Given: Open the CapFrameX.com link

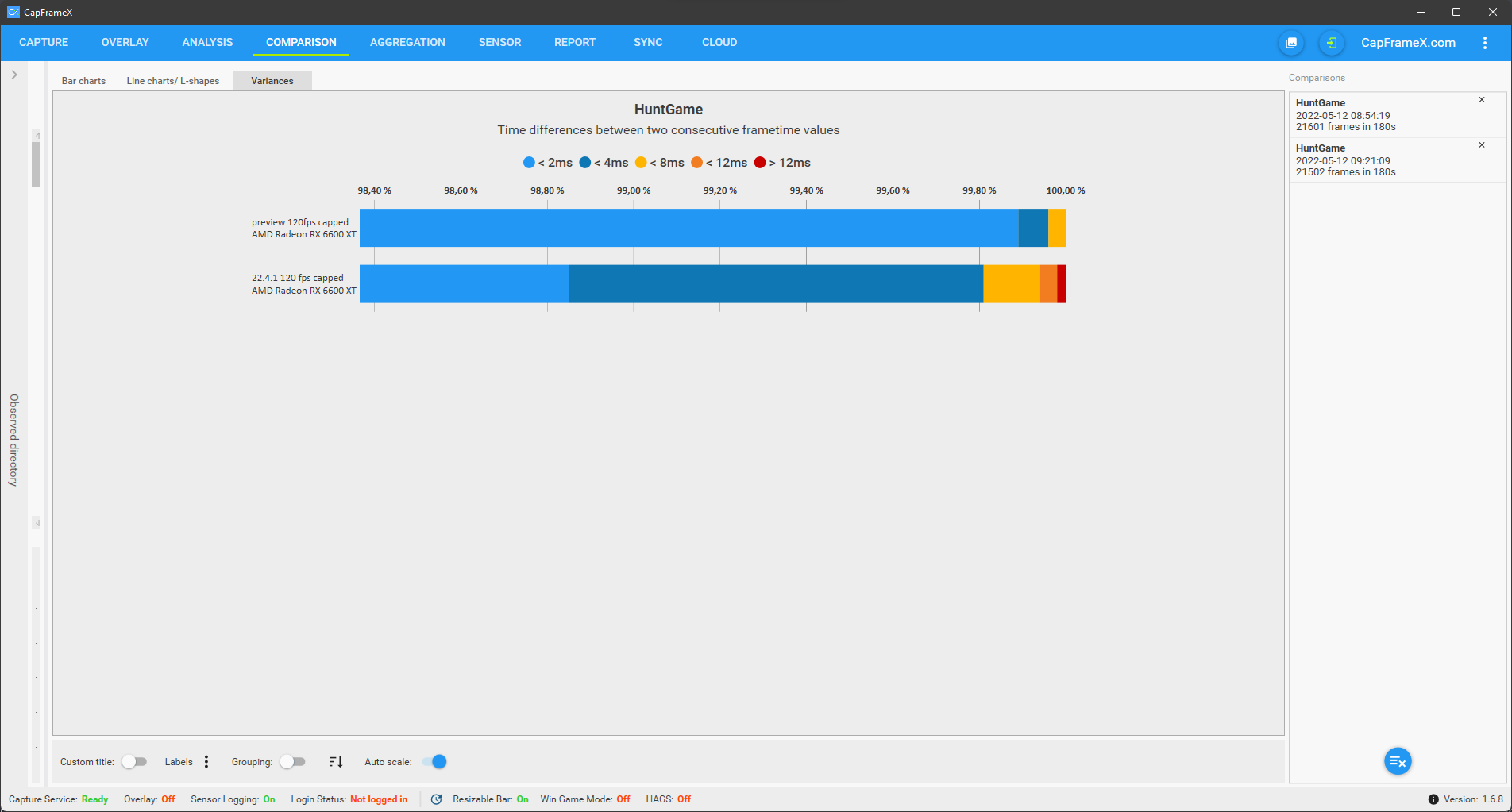Looking at the screenshot, I should 1408,43.
